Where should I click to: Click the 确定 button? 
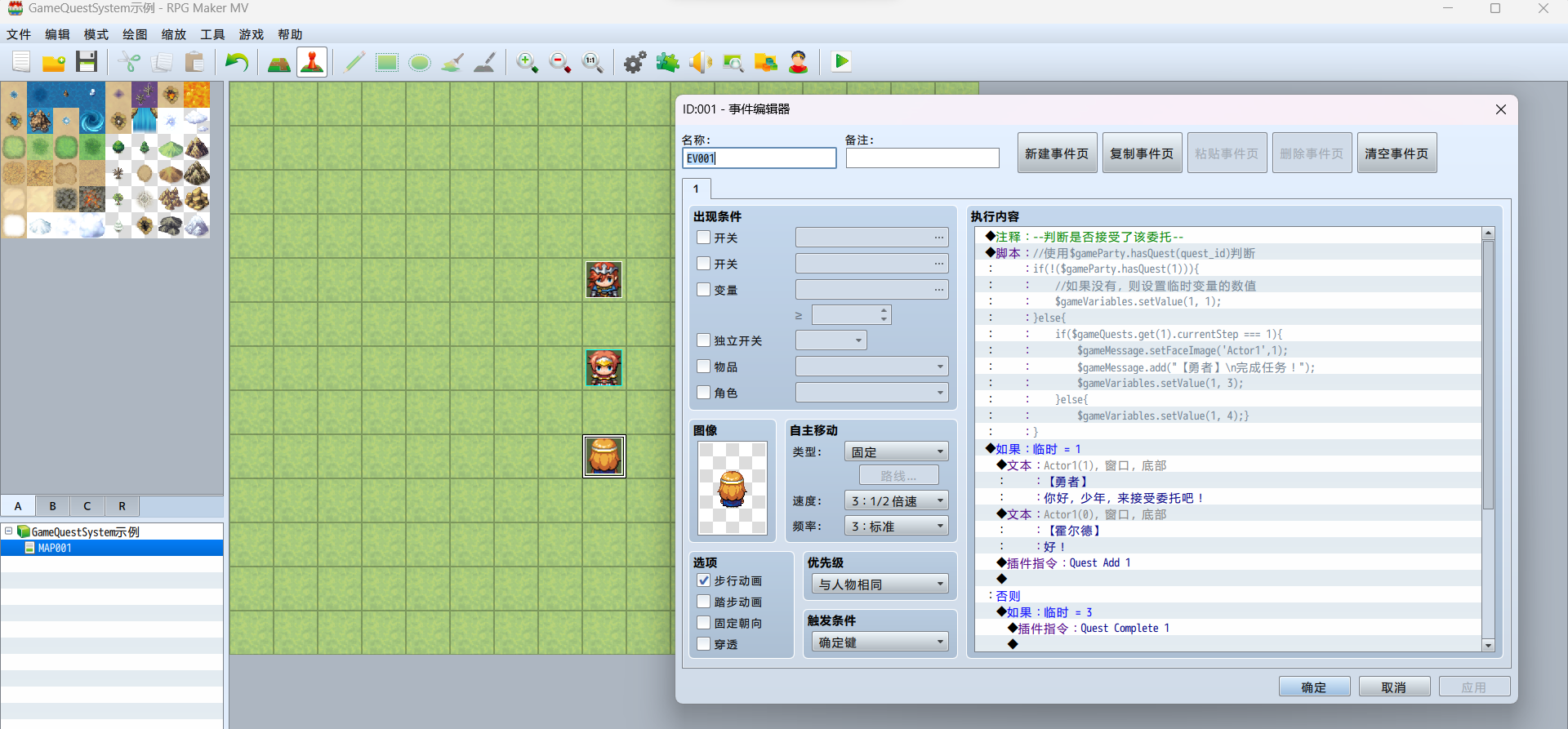click(x=1314, y=687)
